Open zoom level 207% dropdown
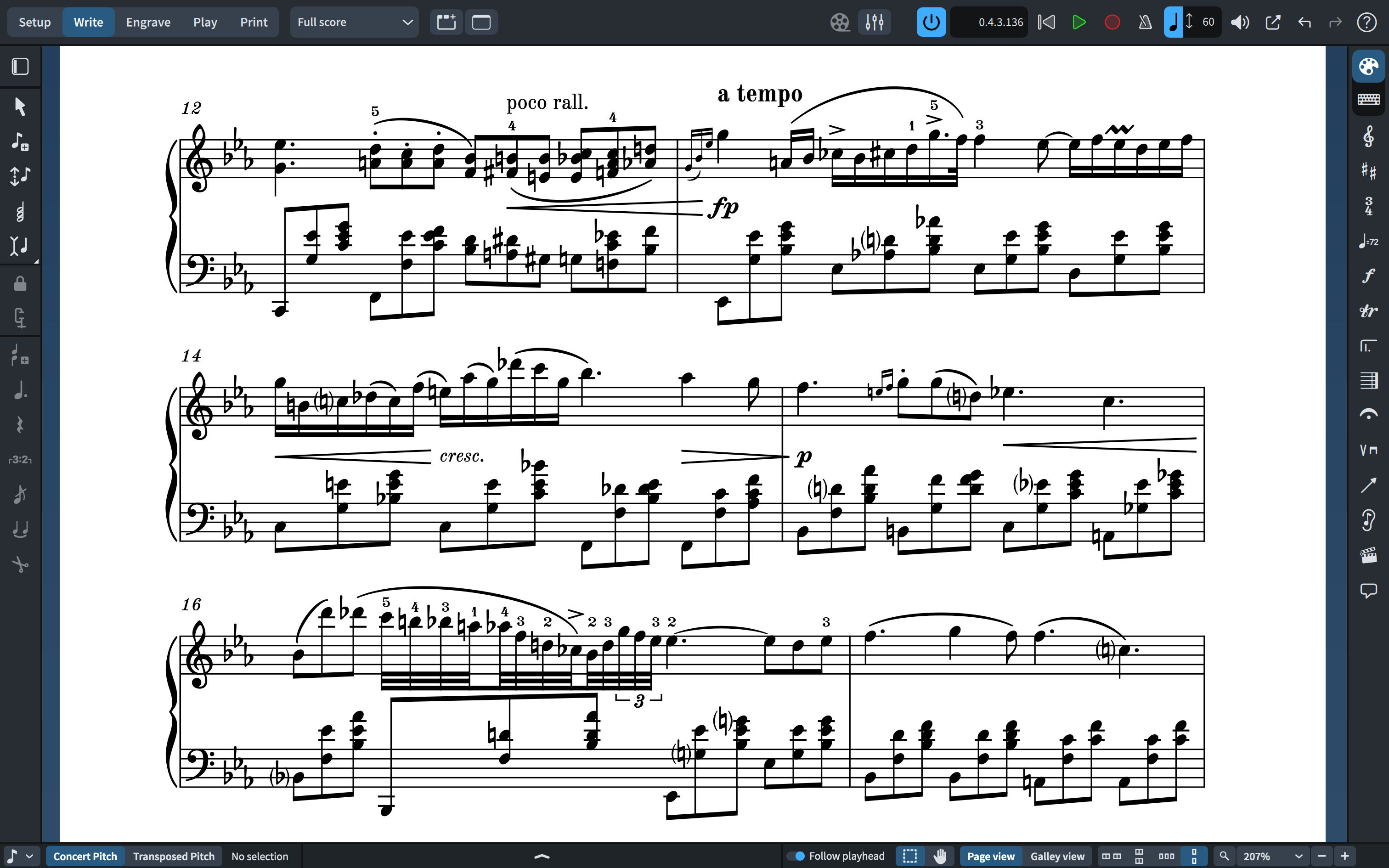 (1272, 856)
